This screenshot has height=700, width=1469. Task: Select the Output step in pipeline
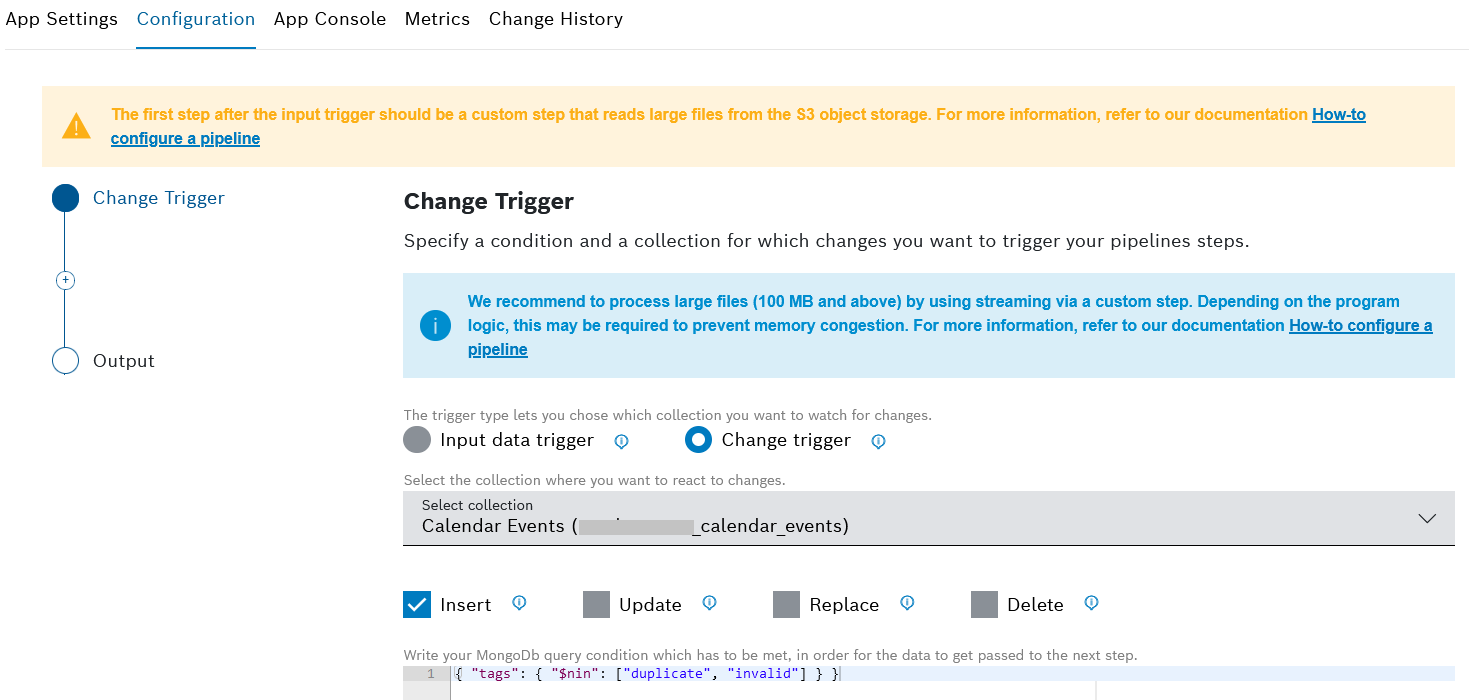[x=123, y=361]
